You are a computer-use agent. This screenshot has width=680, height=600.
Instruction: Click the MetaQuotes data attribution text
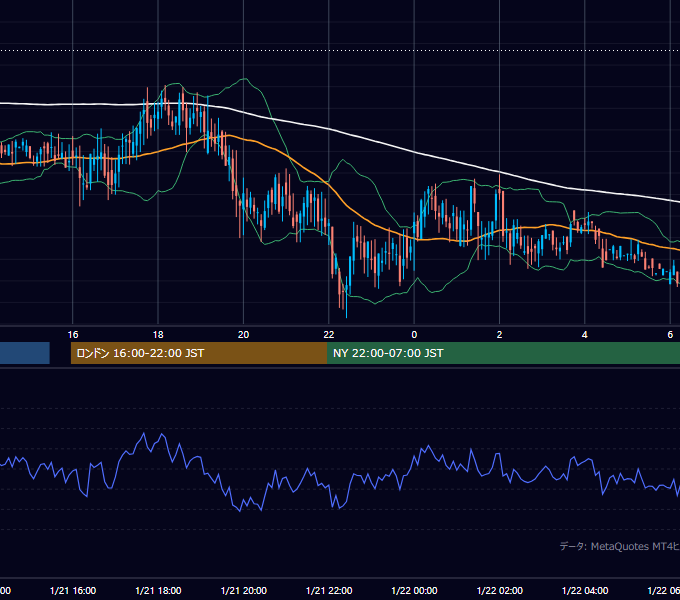click(619, 546)
